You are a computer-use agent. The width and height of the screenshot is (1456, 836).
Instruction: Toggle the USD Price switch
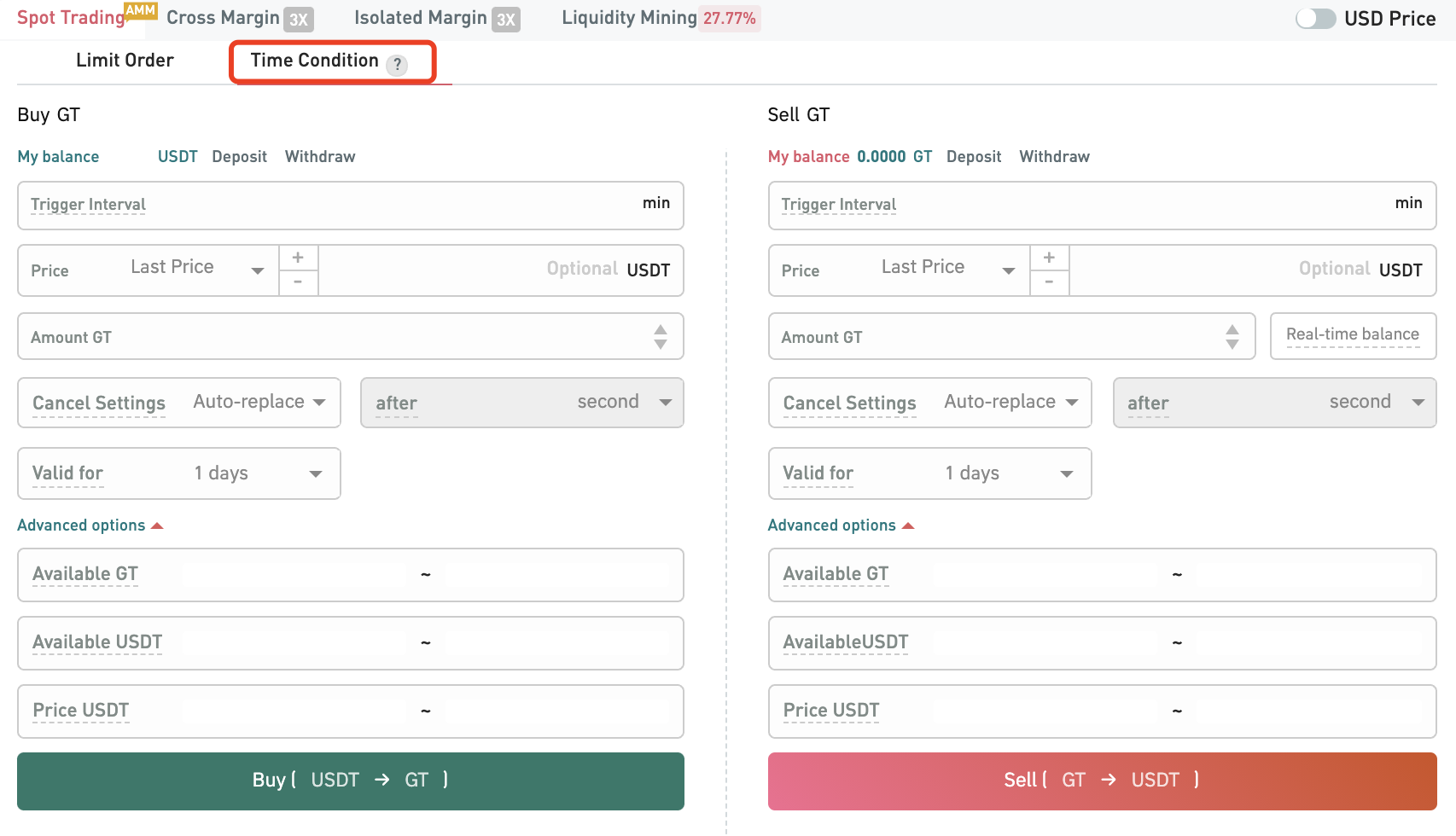[1315, 19]
